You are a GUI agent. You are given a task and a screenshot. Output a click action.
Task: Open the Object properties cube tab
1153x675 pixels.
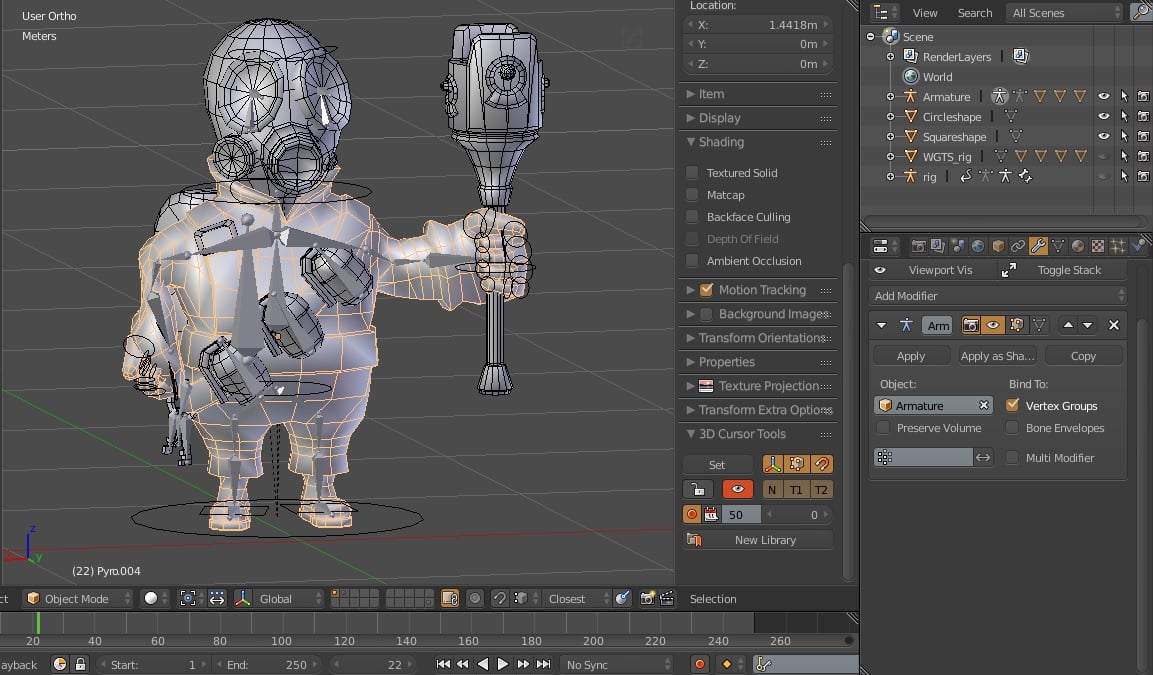tap(998, 246)
